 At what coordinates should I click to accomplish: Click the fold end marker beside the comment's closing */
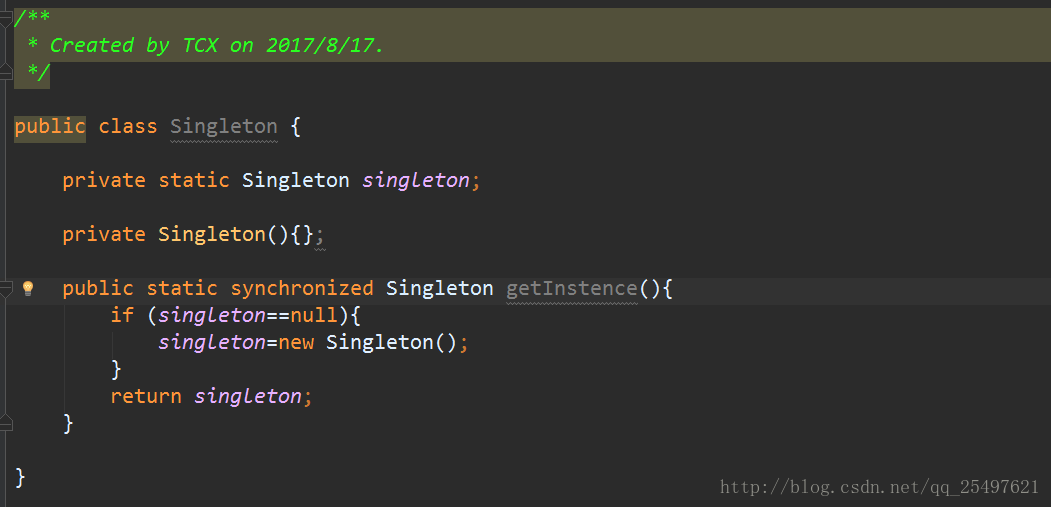[x=5, y=72]
